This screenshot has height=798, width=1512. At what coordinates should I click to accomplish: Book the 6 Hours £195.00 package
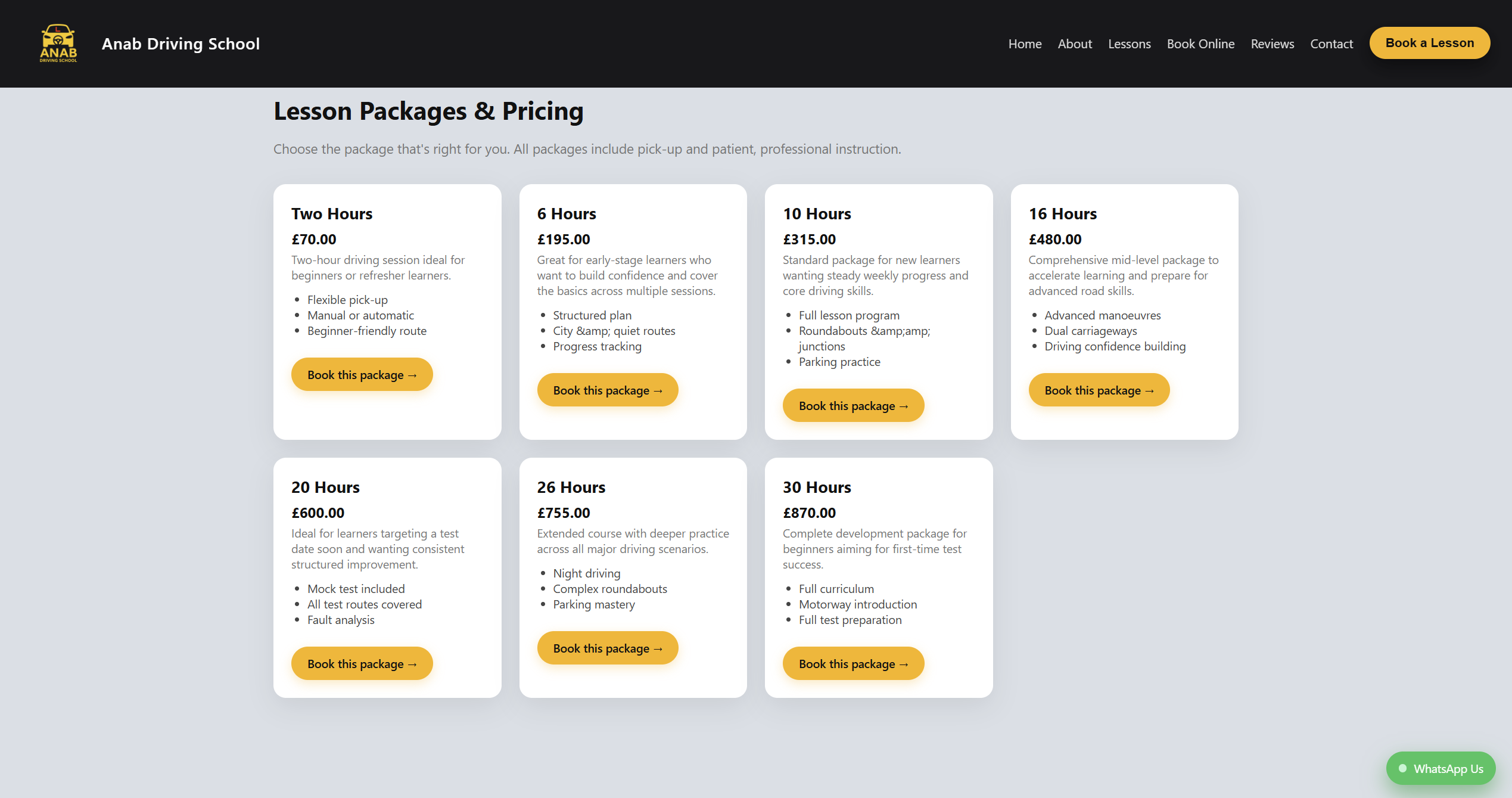coord(607,390)
